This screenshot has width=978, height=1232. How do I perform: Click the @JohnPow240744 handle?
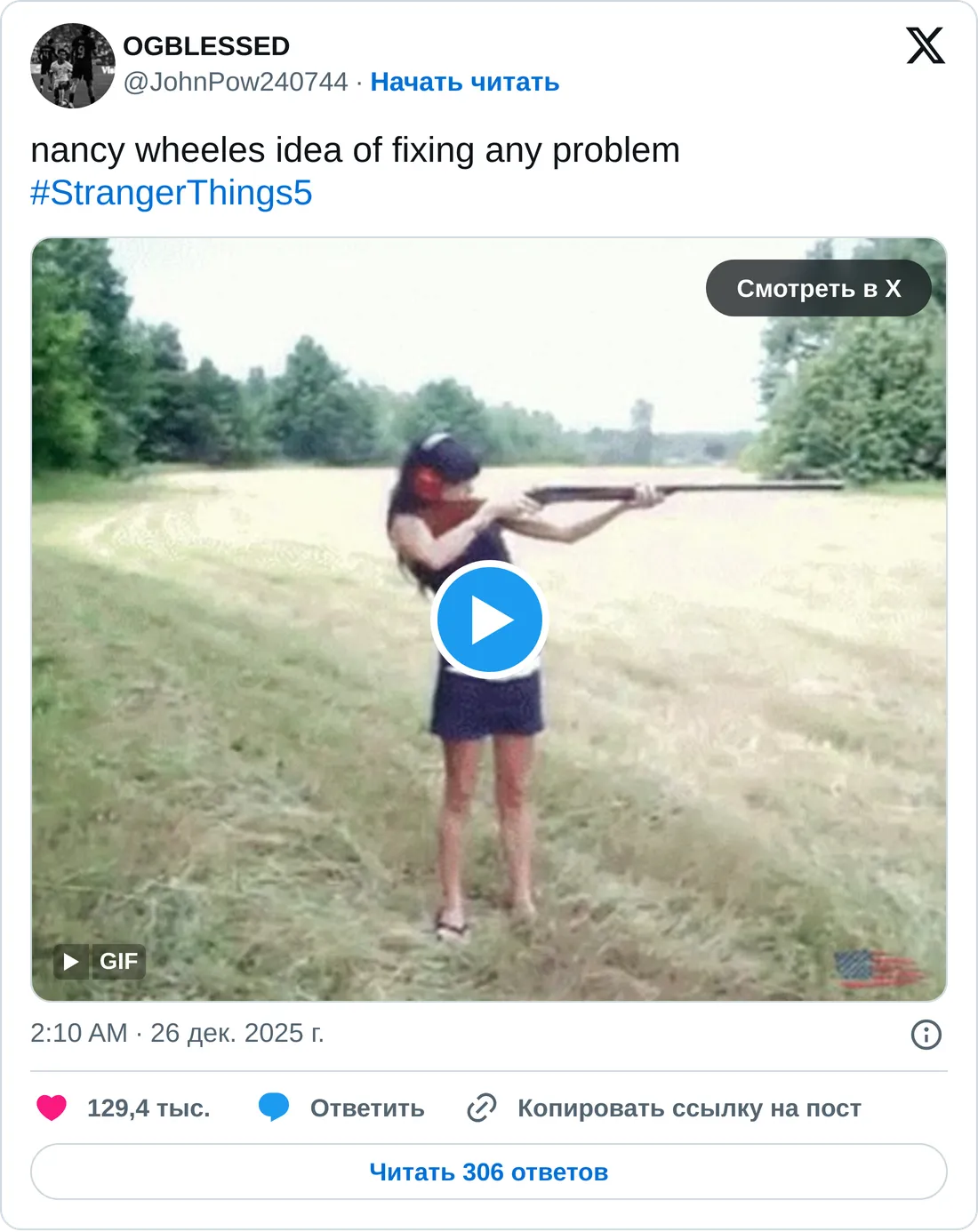click(x=236, y=82)
